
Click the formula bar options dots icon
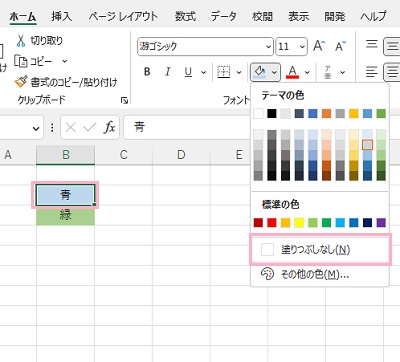click(52, 127)
